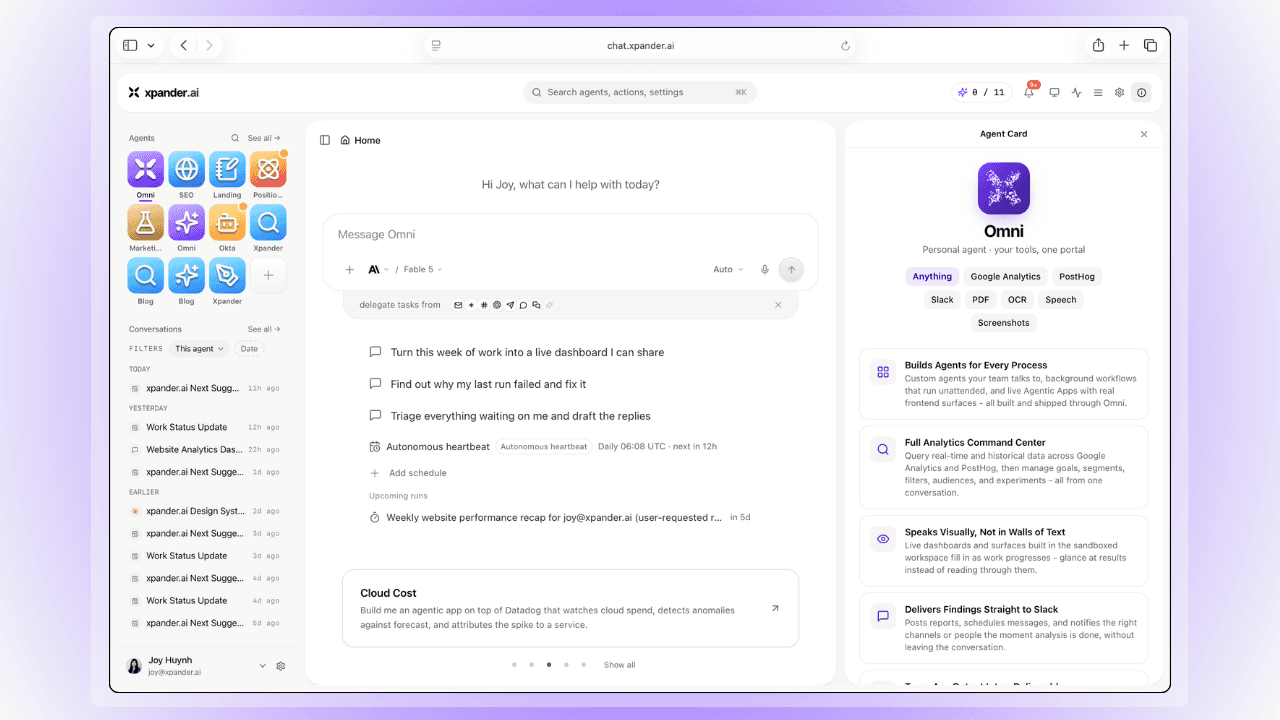Open the SEO agent globe icon
This screenshot has height=720, width=1280.
[x=186, y=169]
